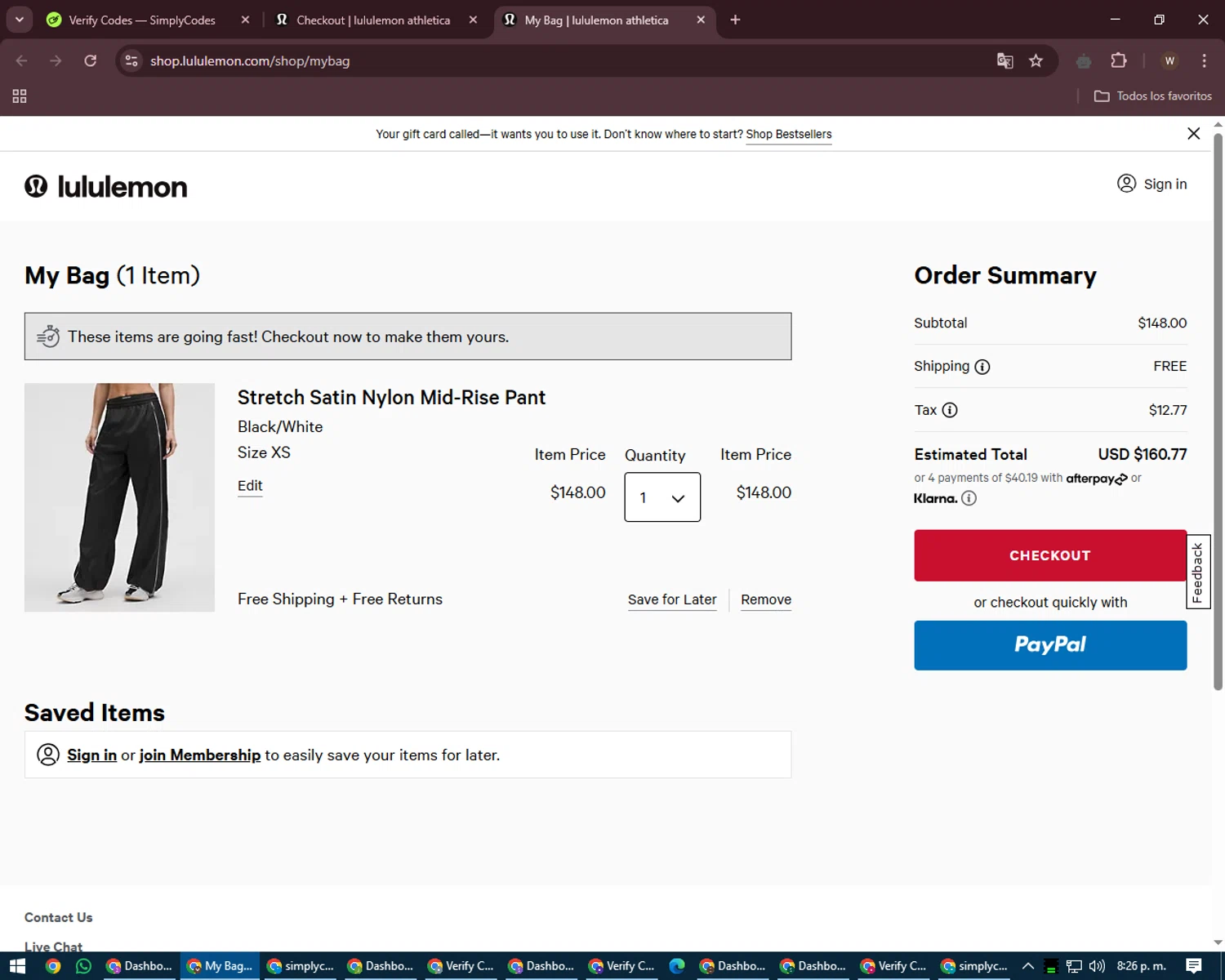Switch to the Checkout lululemon tab

coord(372,20)
